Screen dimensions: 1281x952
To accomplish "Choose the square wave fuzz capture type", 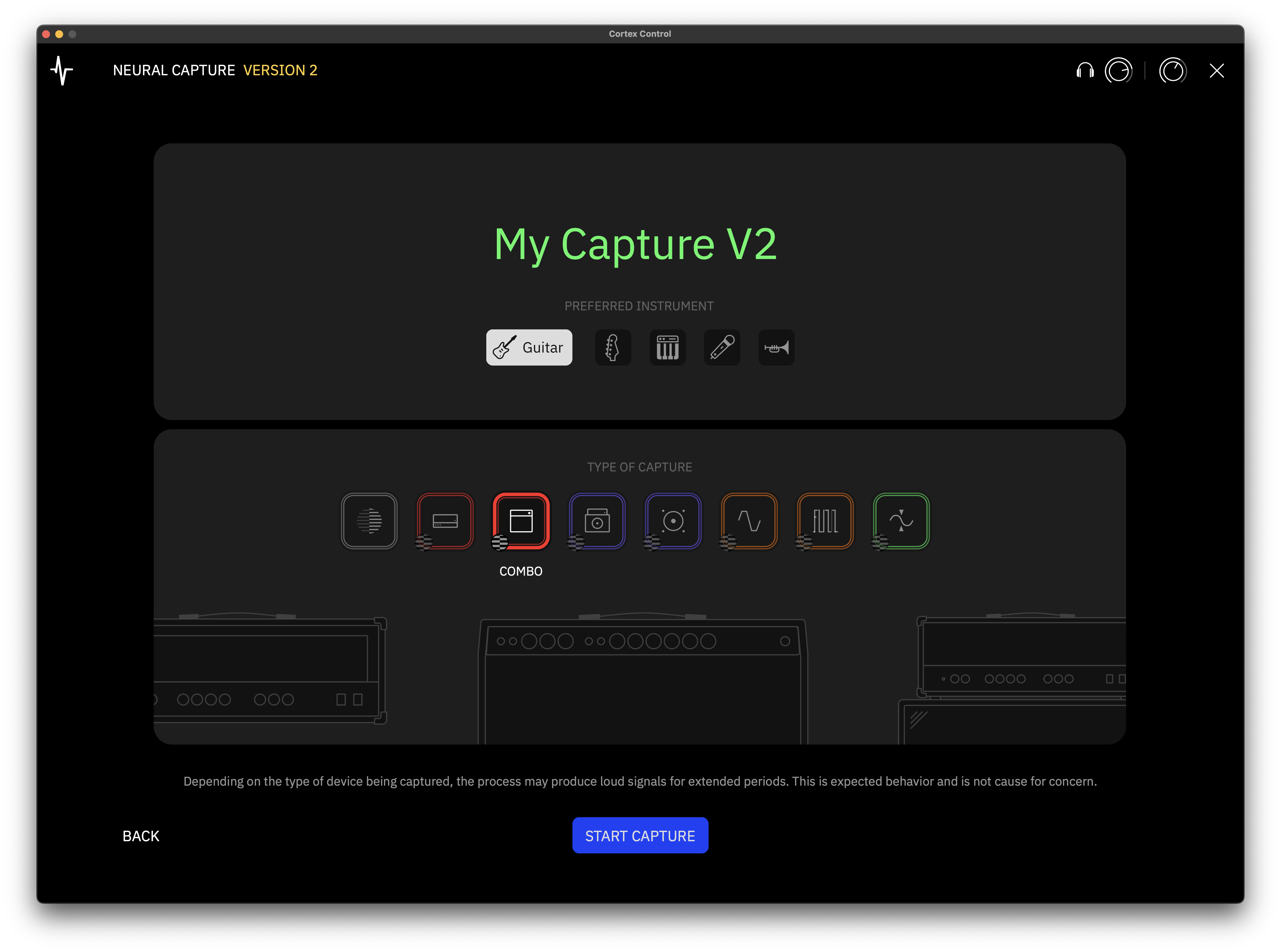I will [825, 521].
